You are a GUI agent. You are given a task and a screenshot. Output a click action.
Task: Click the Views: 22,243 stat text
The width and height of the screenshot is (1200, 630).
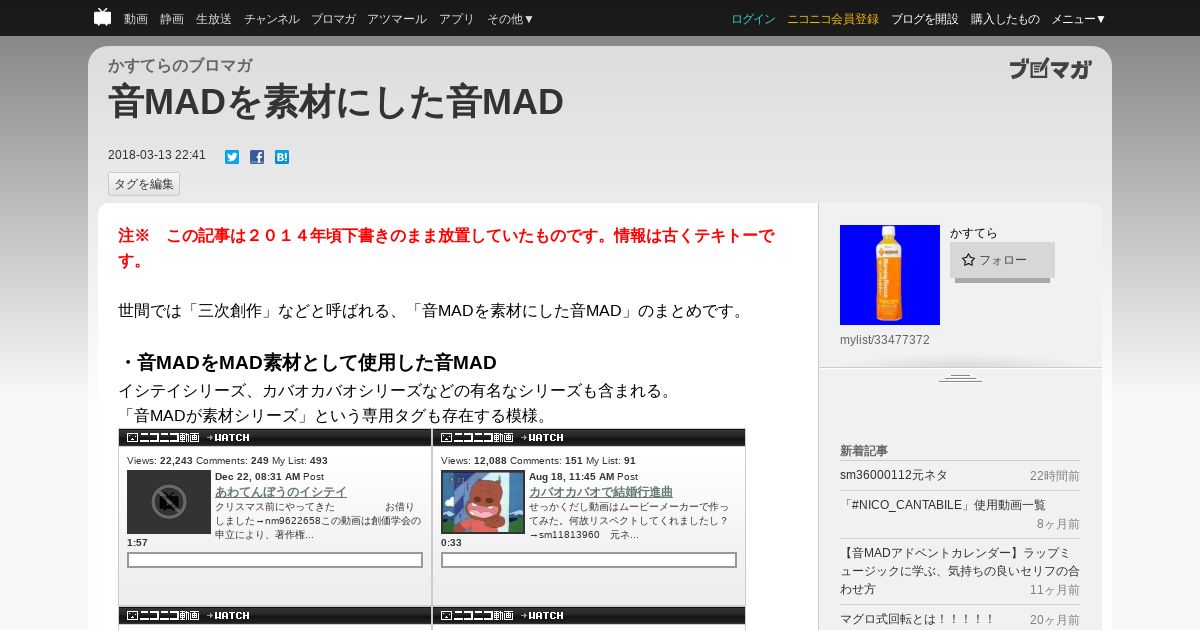click(x=160, y=461)
